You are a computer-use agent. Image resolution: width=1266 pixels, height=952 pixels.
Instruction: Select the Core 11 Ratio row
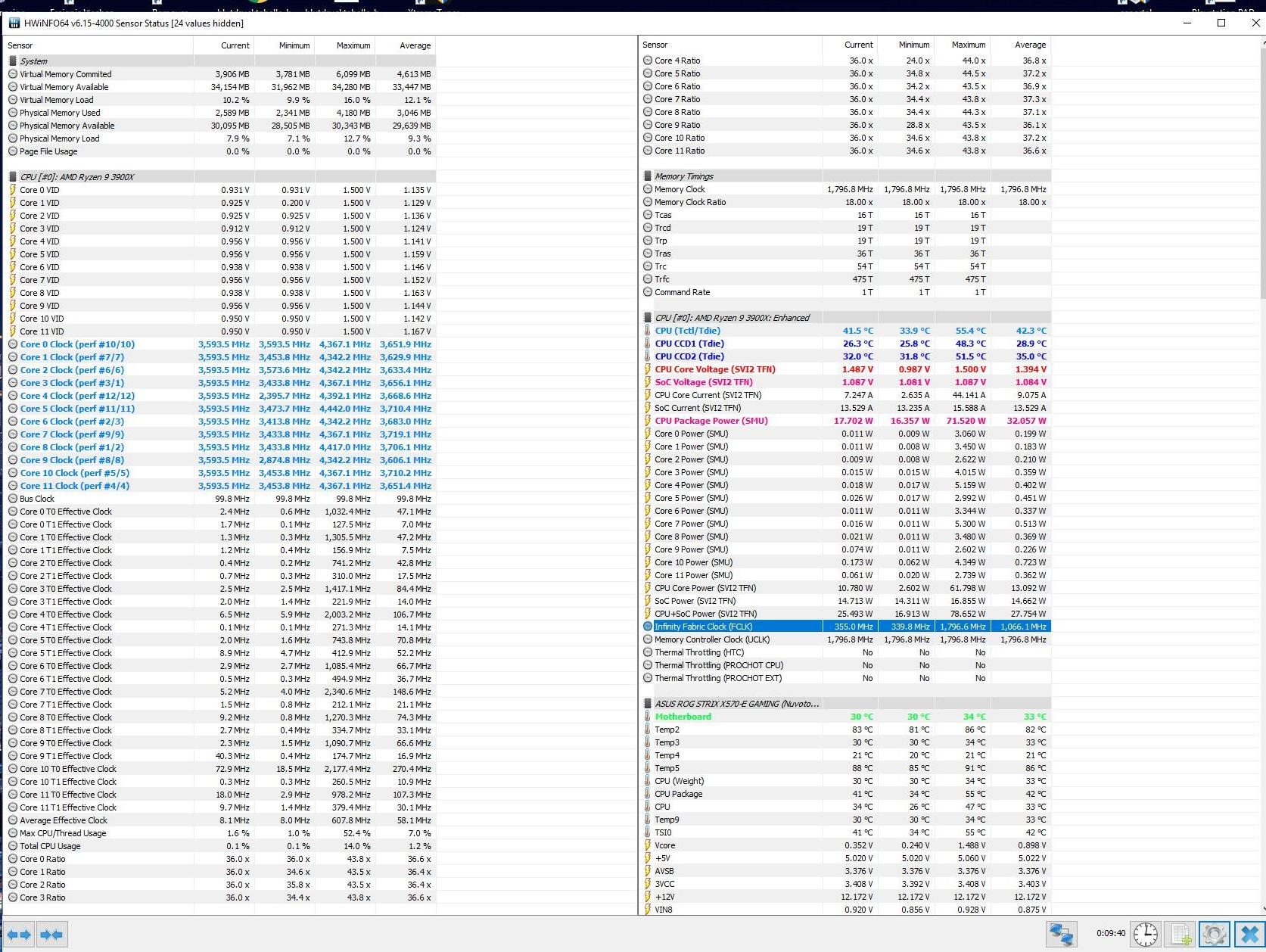pos(845,151)
